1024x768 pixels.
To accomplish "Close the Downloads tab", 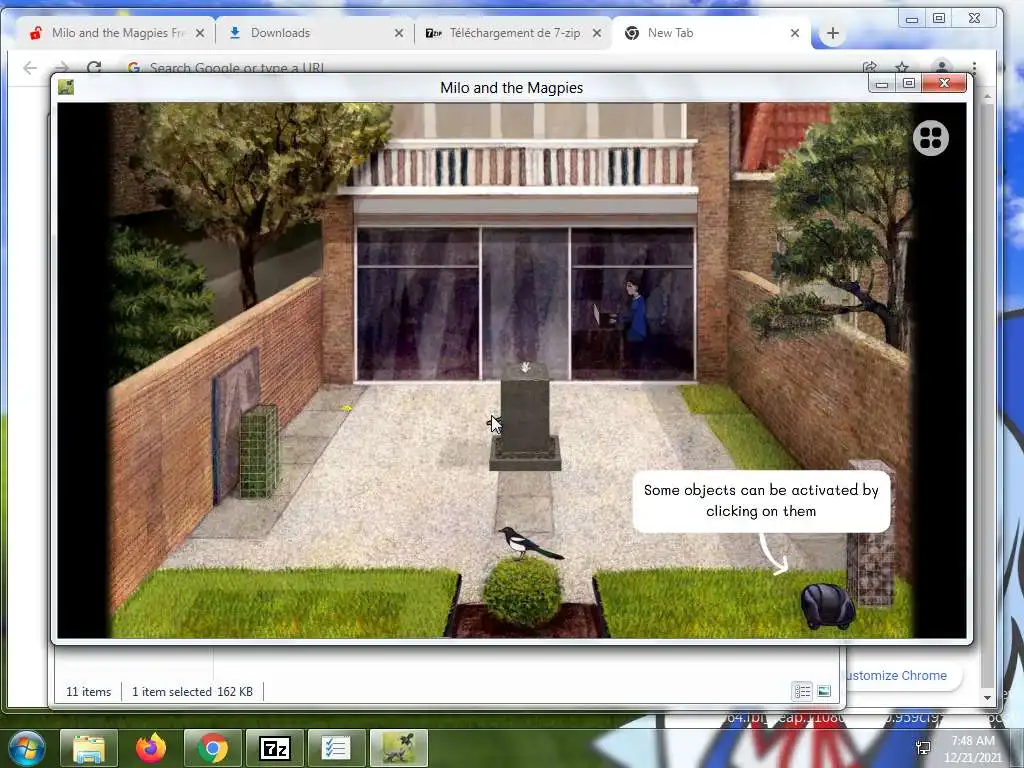I will pyautogui.click(x=398, y=33).
